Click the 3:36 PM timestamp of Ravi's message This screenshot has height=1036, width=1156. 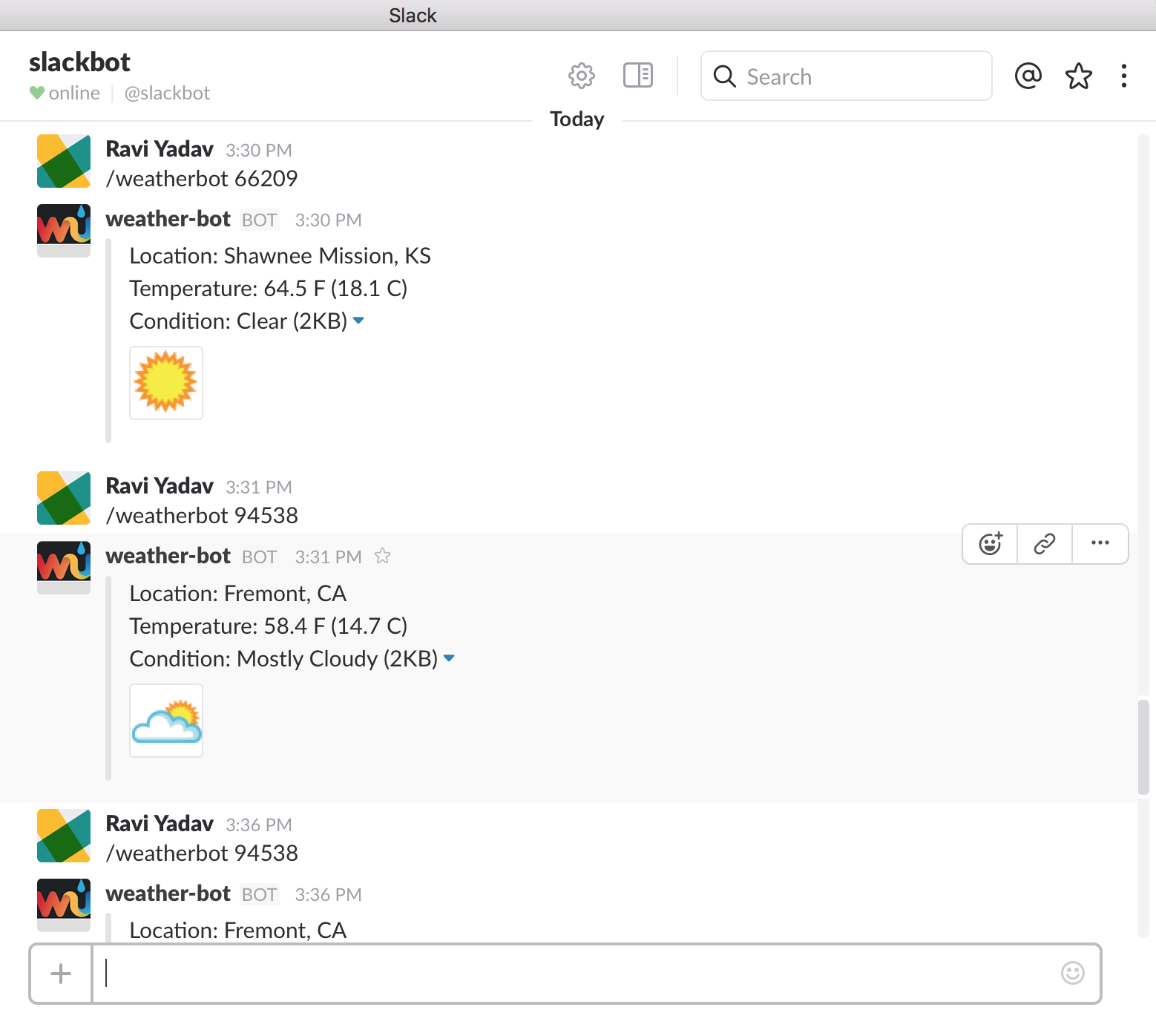259,825
